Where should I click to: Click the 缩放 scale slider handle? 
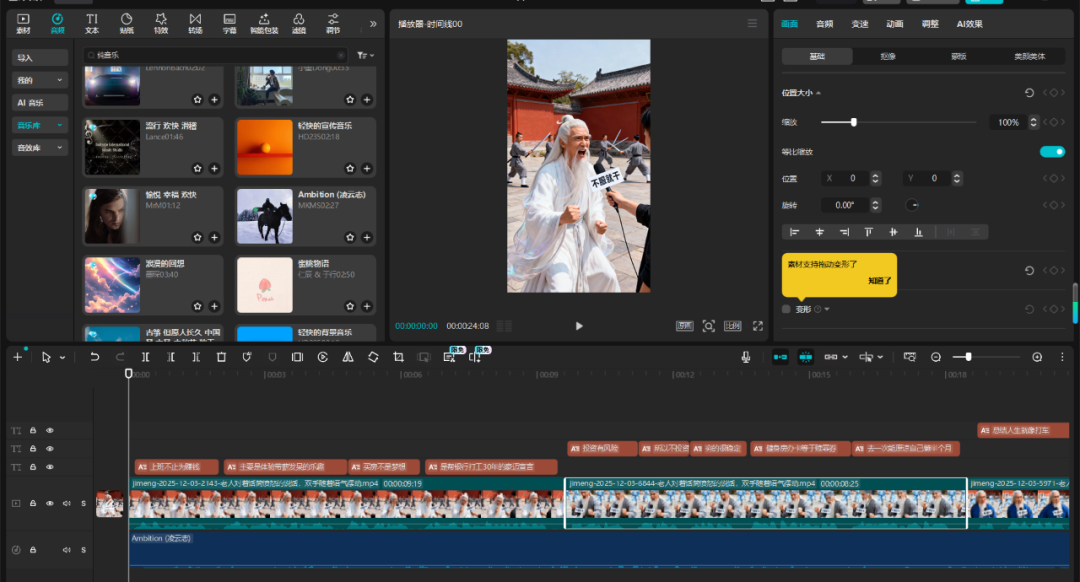pyautogui.click(x=853, y=122)
